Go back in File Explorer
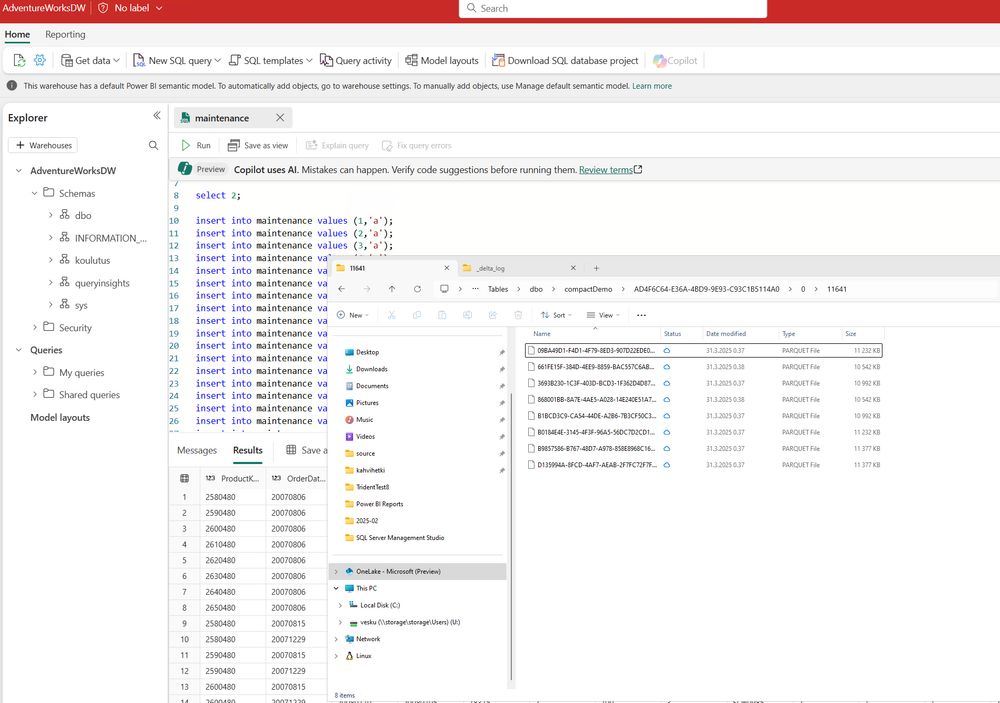Image resolution: width=1000 pixels, height=703 pixels. point(342,289)
